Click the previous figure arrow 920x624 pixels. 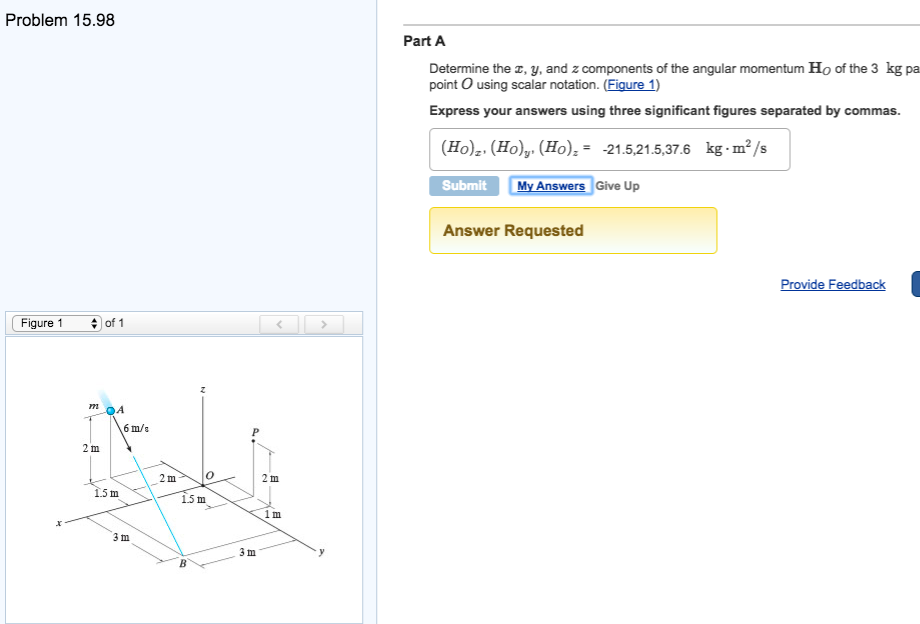tap(280, 324)
